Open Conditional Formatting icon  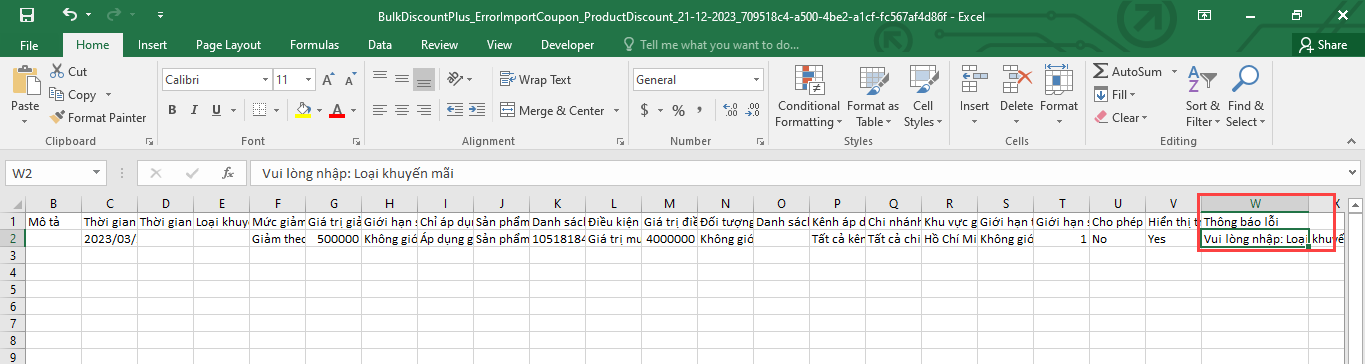(x=808, y=79)
